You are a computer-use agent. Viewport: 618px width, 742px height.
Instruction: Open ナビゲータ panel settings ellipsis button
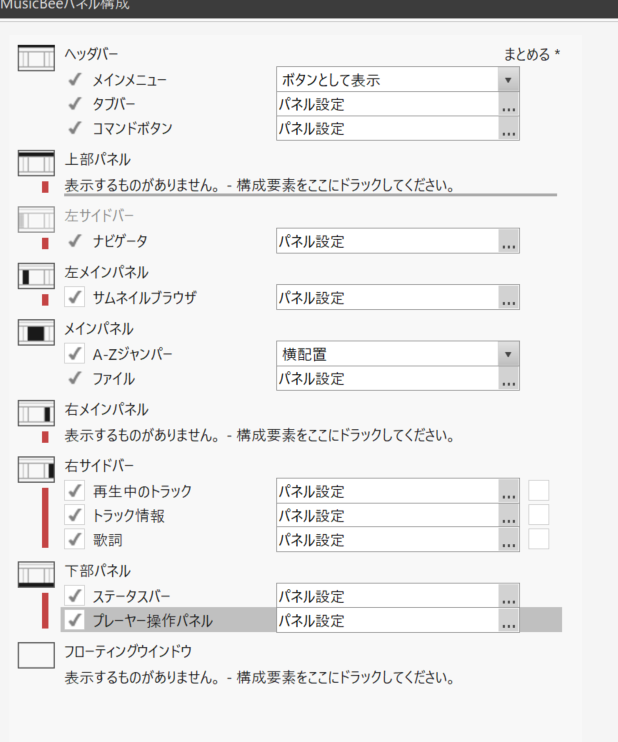(x=508, y=242)
